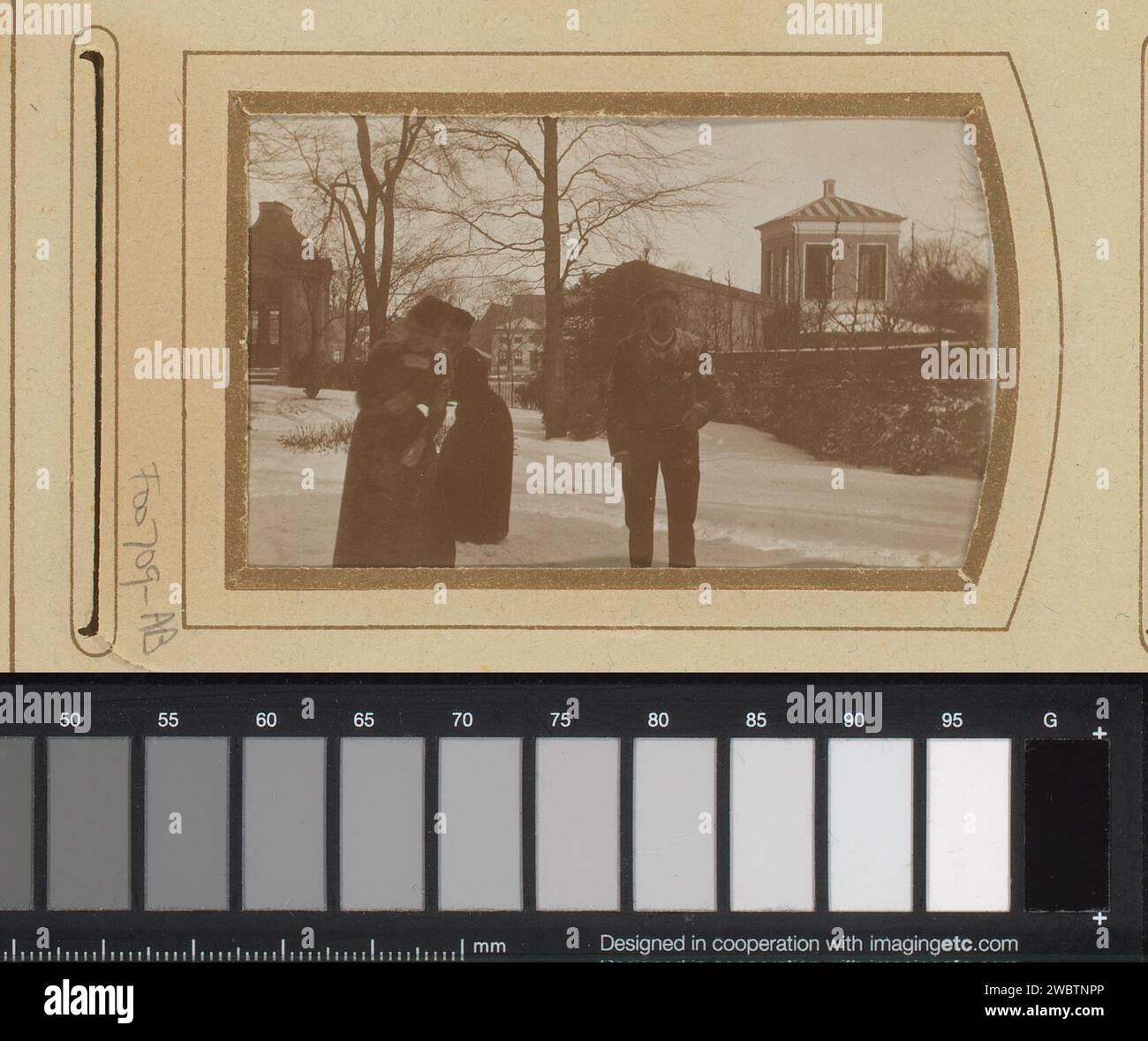Select the gray swatch labeled 70
This screenshot has height=1041, width=1148.
click(x=480, y=824)
